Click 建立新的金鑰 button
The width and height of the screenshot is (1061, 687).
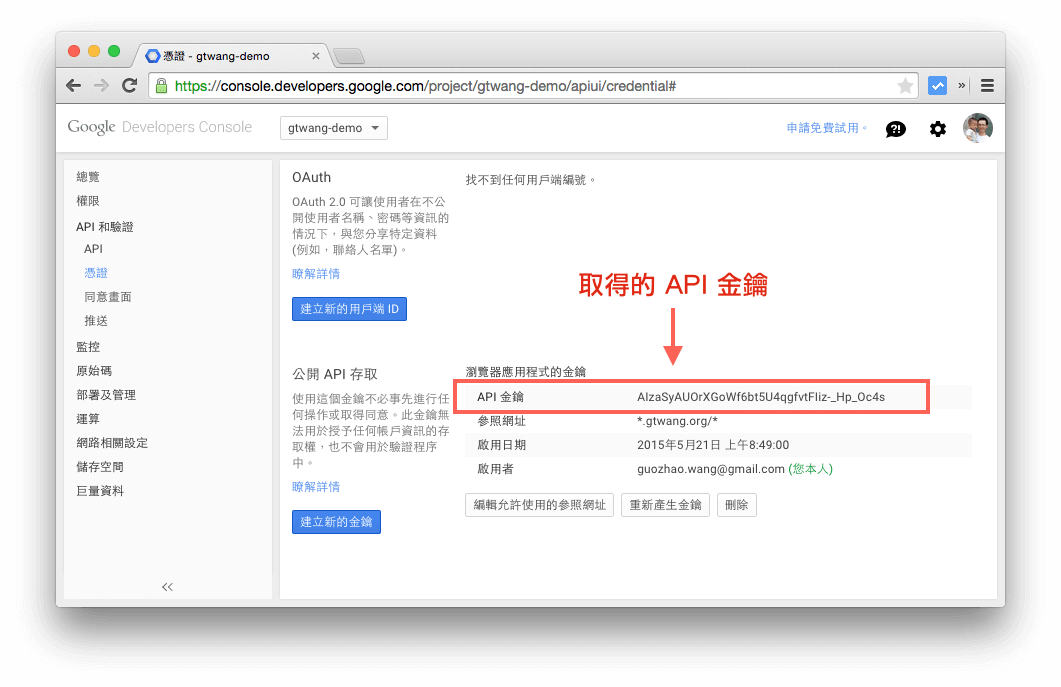click(336, 521)
